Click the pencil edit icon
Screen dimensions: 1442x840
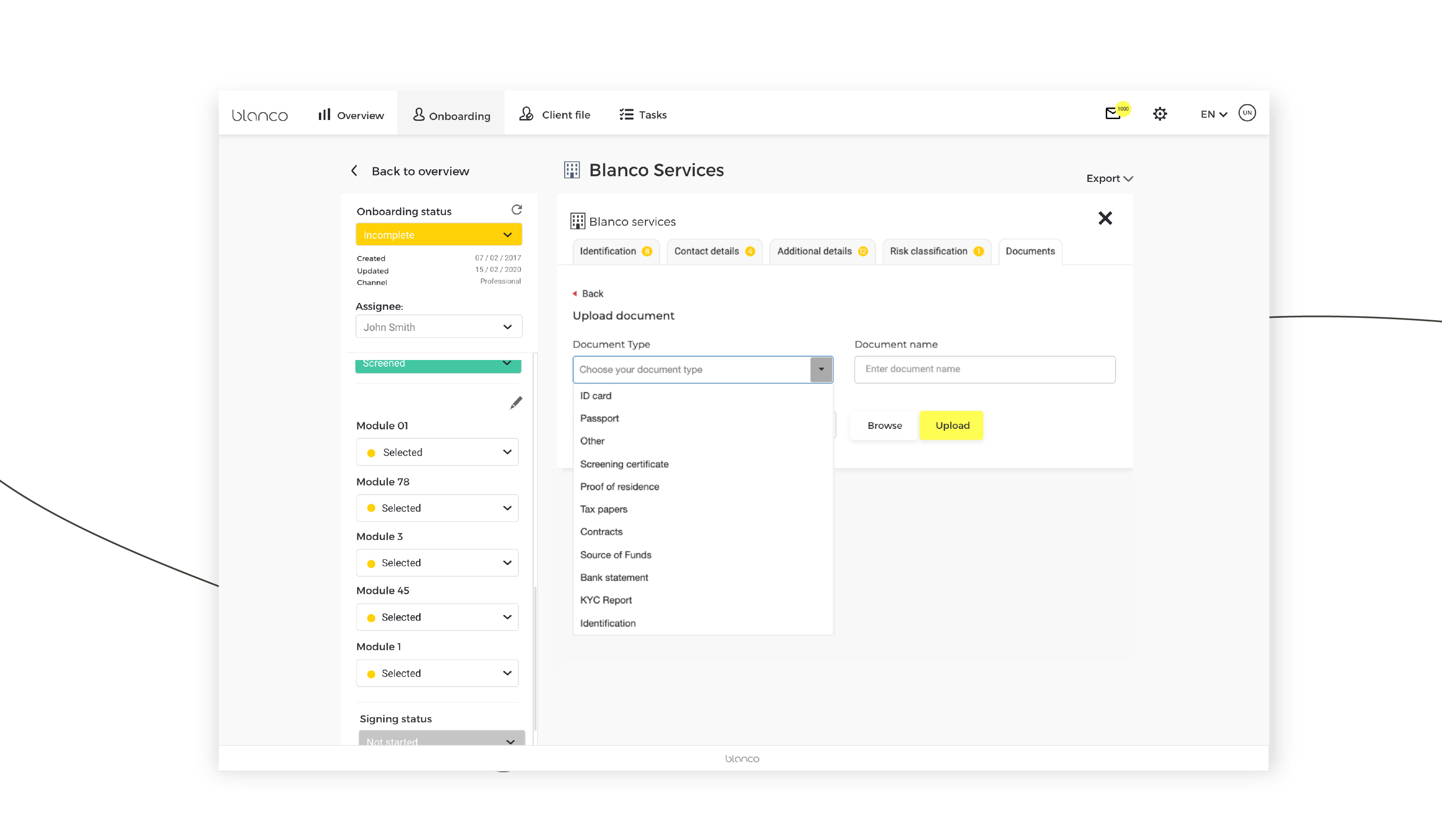pyautogui.click(x=515, y=403)
